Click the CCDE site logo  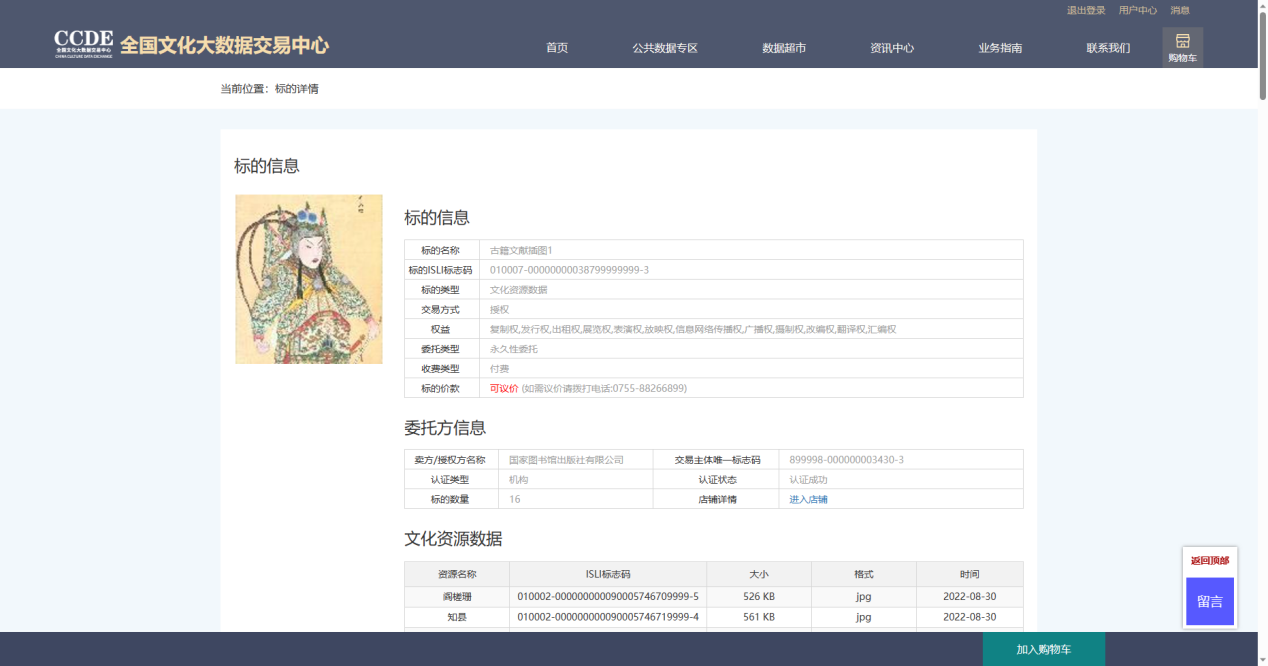click(83, 44)
